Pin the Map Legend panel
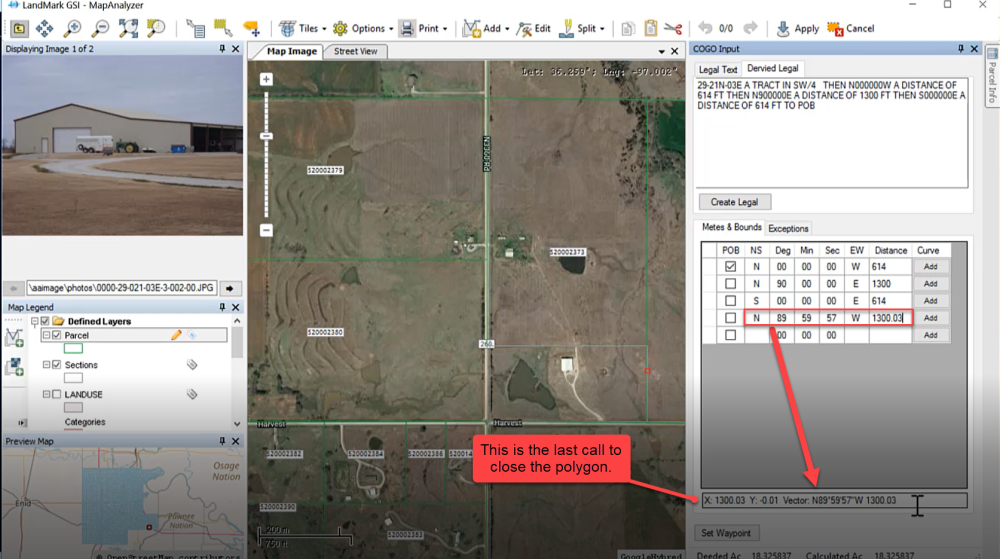Image resolution: width=1000 pixels, height=559 pixels. [x=222, y=307]
